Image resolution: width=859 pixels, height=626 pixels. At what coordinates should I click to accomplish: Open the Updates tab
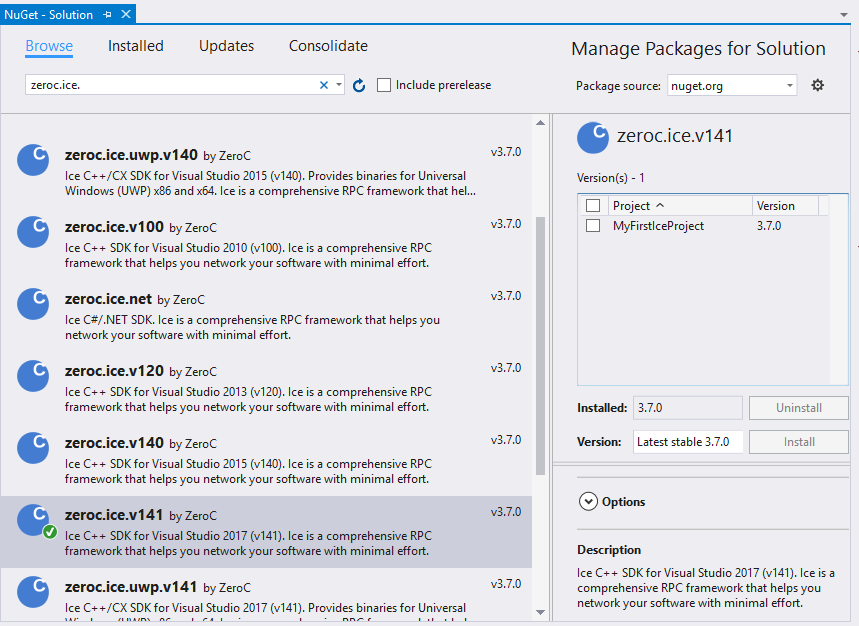point(226,46)
